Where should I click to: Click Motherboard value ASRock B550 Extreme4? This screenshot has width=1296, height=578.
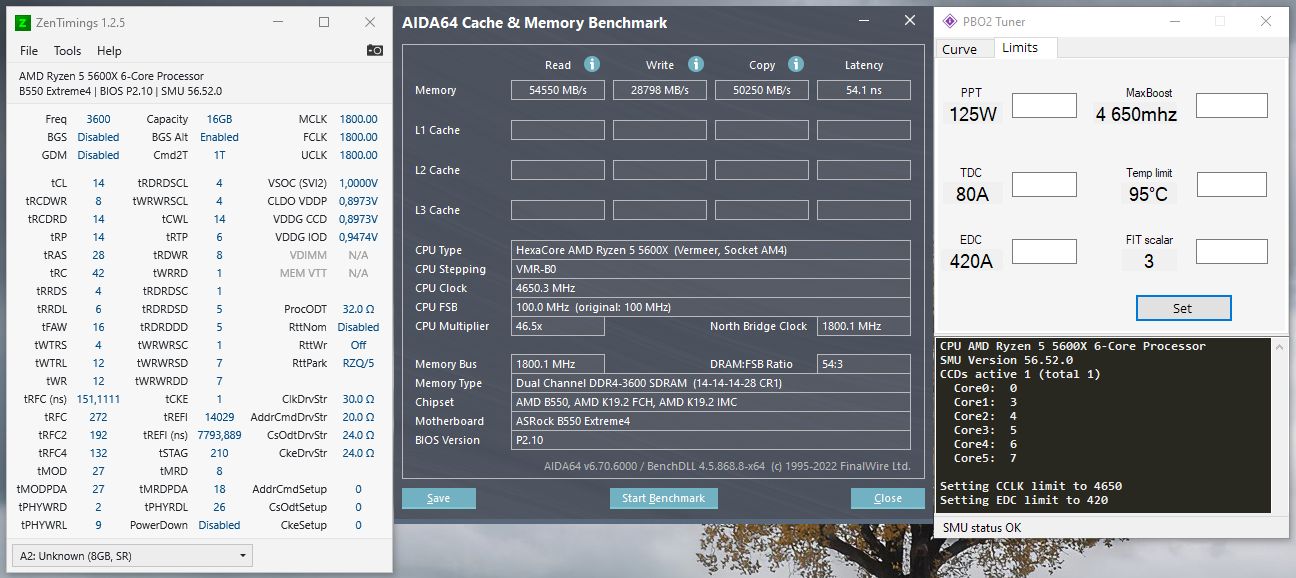tap(711, 421)
